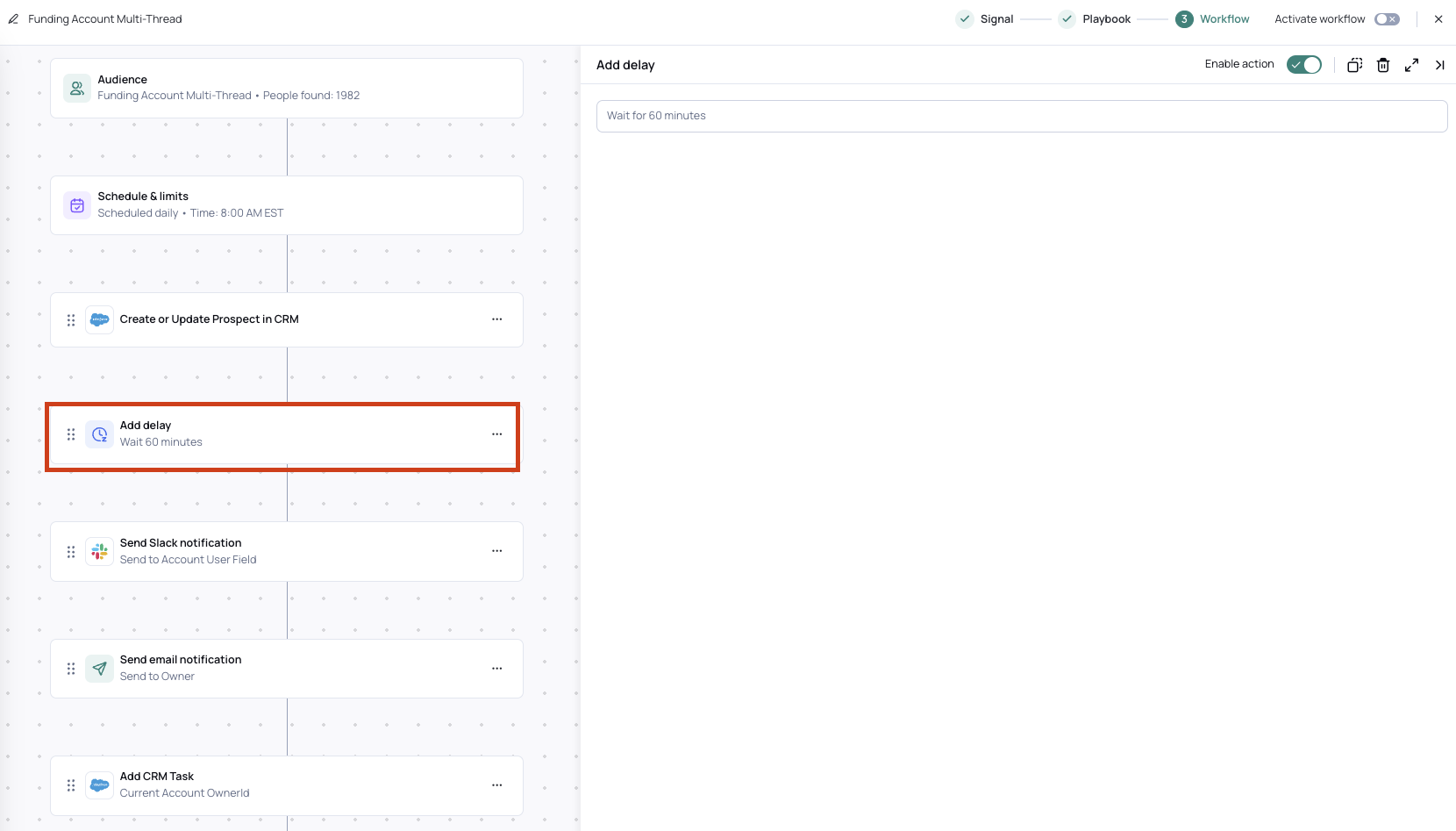Click the Activate workflow label
The image size is (1456, 831).
coord(1320,19)
